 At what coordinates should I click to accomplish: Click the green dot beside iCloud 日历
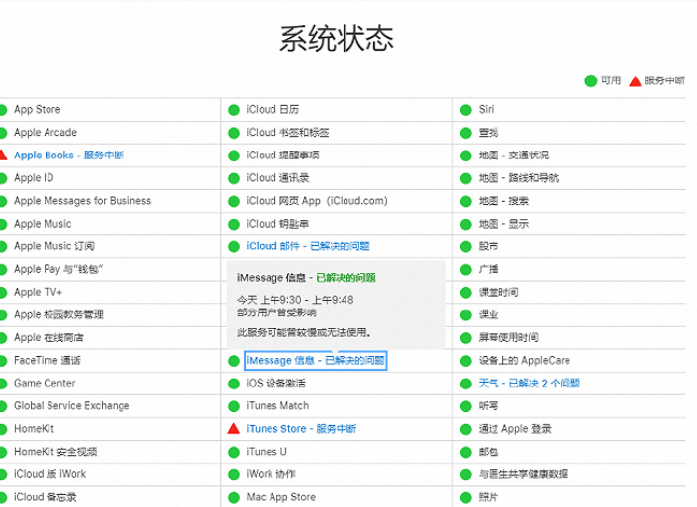[234, 110]
